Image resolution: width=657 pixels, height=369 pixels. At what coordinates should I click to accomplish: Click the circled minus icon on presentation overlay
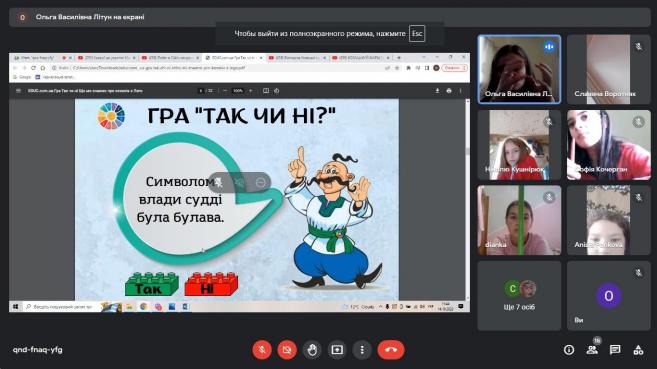coord(261,183)
